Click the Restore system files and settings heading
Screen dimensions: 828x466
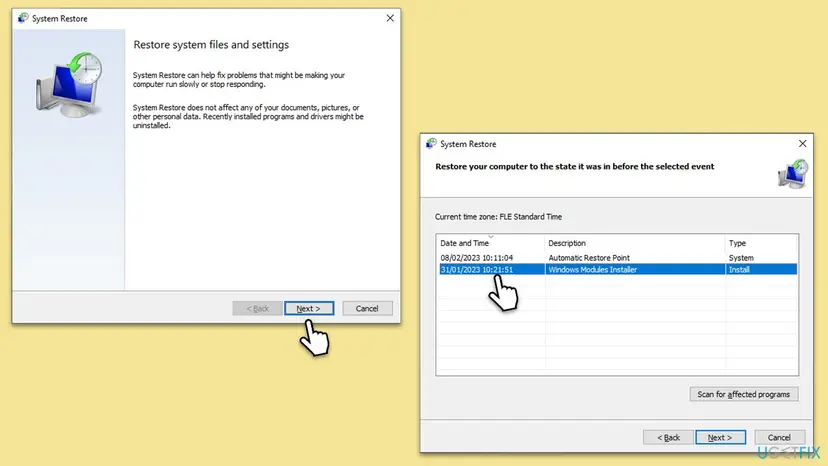[211, 45]
